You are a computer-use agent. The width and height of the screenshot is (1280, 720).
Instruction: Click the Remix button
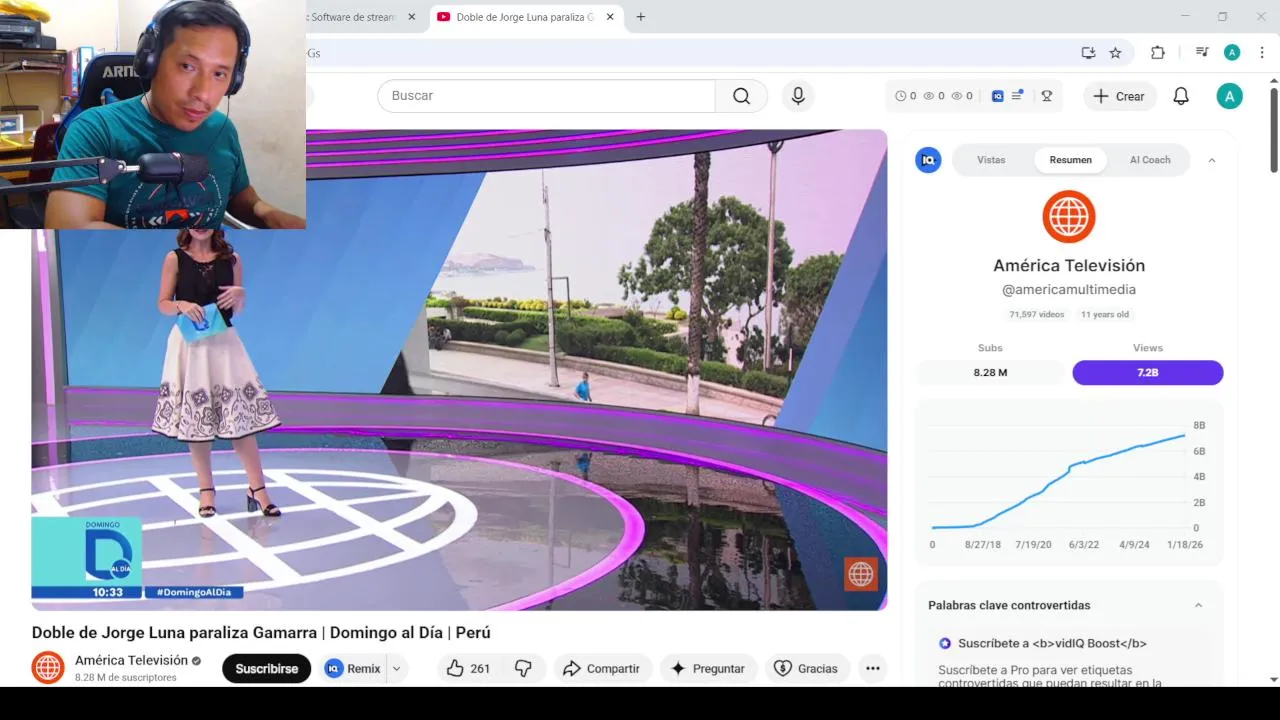pyautogui.click(x=353, y=669)
